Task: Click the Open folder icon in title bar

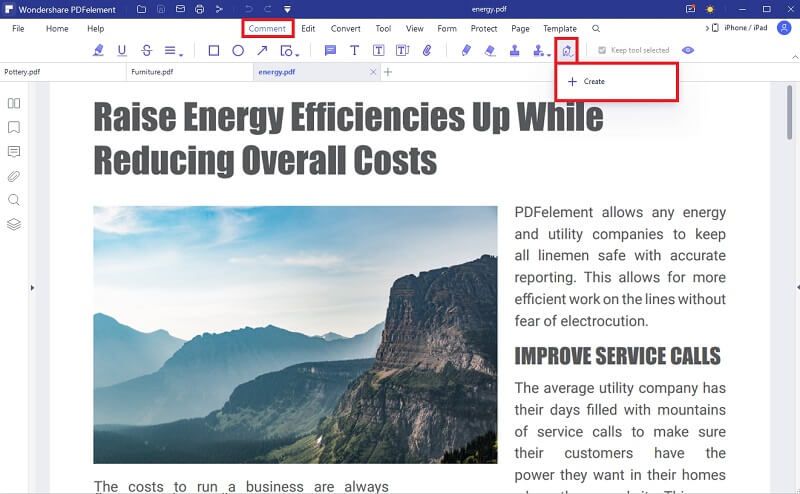Action: point(141,9)
